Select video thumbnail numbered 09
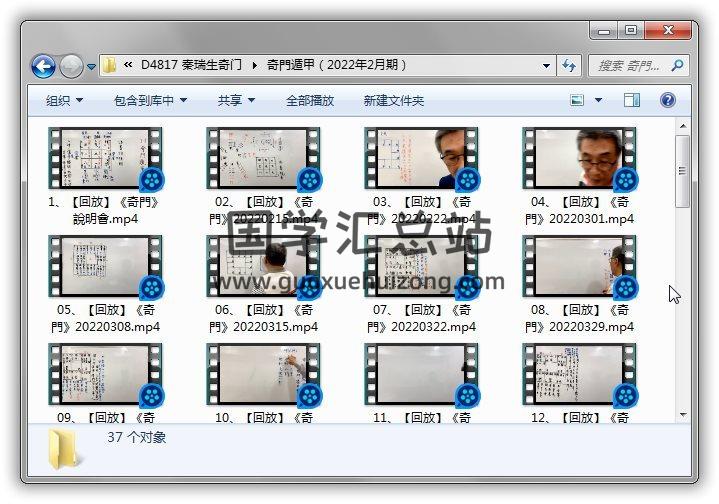The width and height of the screenshot is (719, 504). 105,374
